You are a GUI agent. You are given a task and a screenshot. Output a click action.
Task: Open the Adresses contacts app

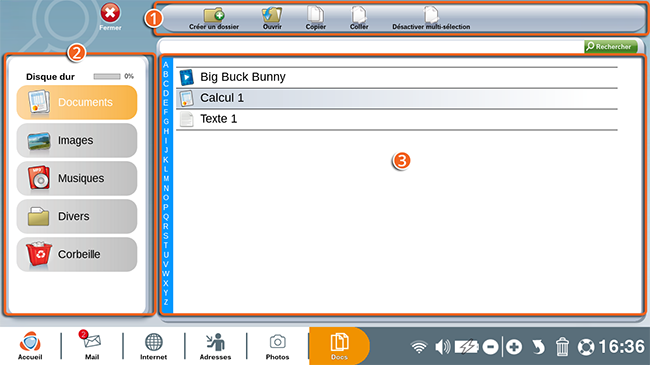click(215, 346)
